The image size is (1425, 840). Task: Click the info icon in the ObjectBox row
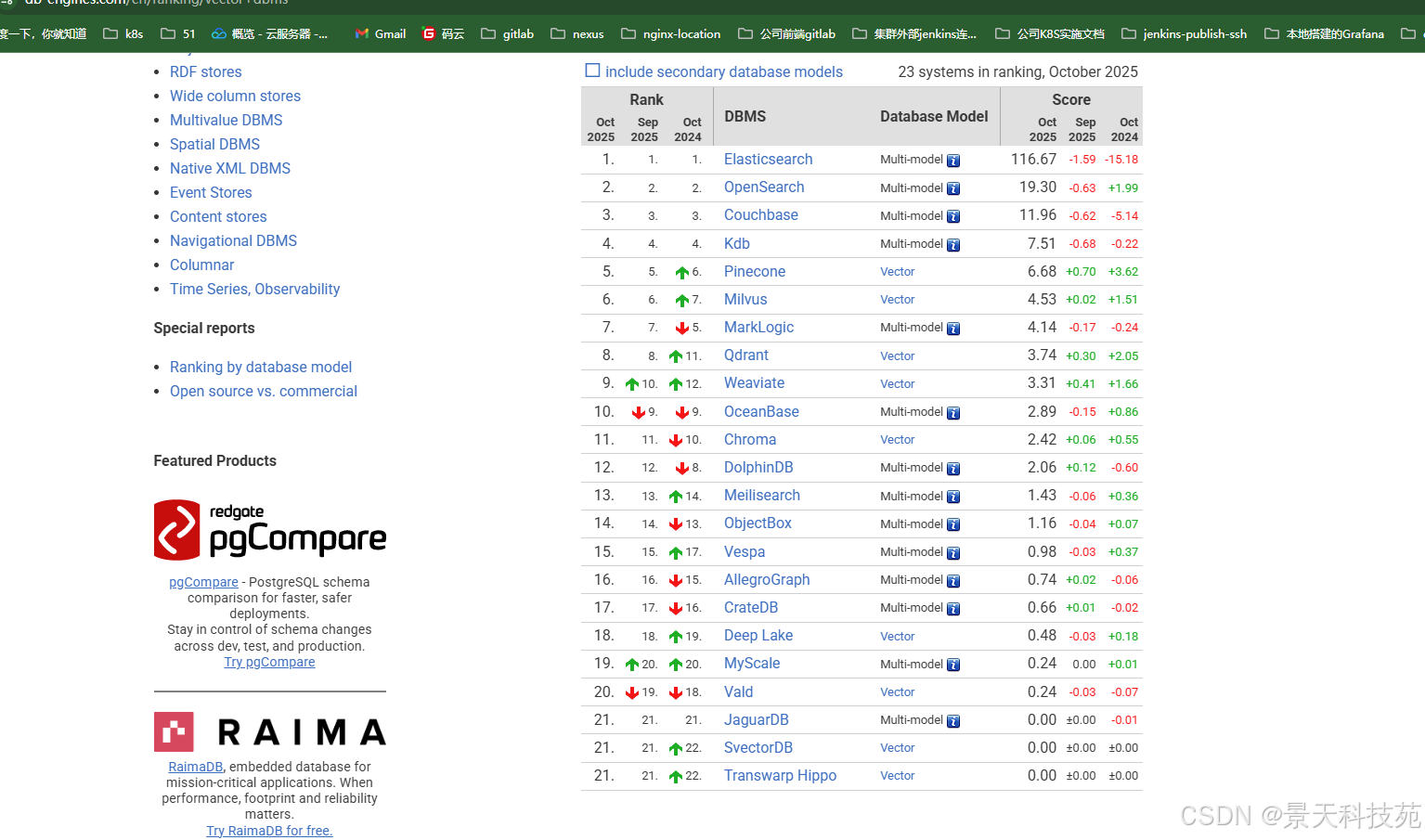[953, 524]
